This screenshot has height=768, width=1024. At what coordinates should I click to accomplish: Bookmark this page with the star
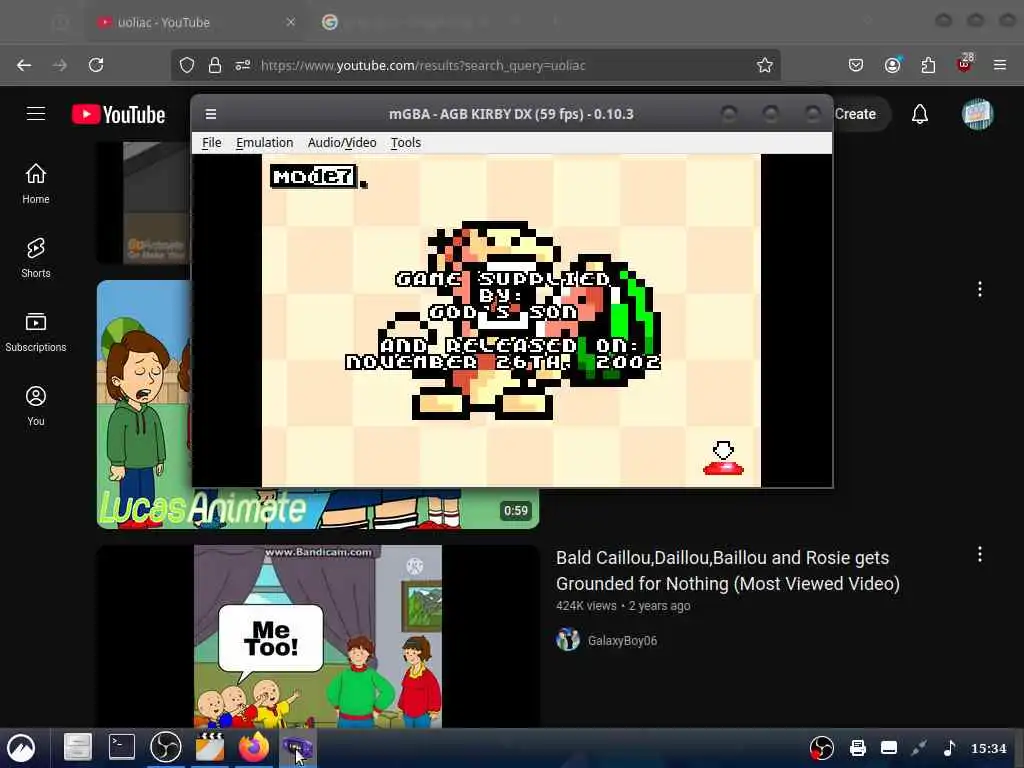tap(765, 65)
